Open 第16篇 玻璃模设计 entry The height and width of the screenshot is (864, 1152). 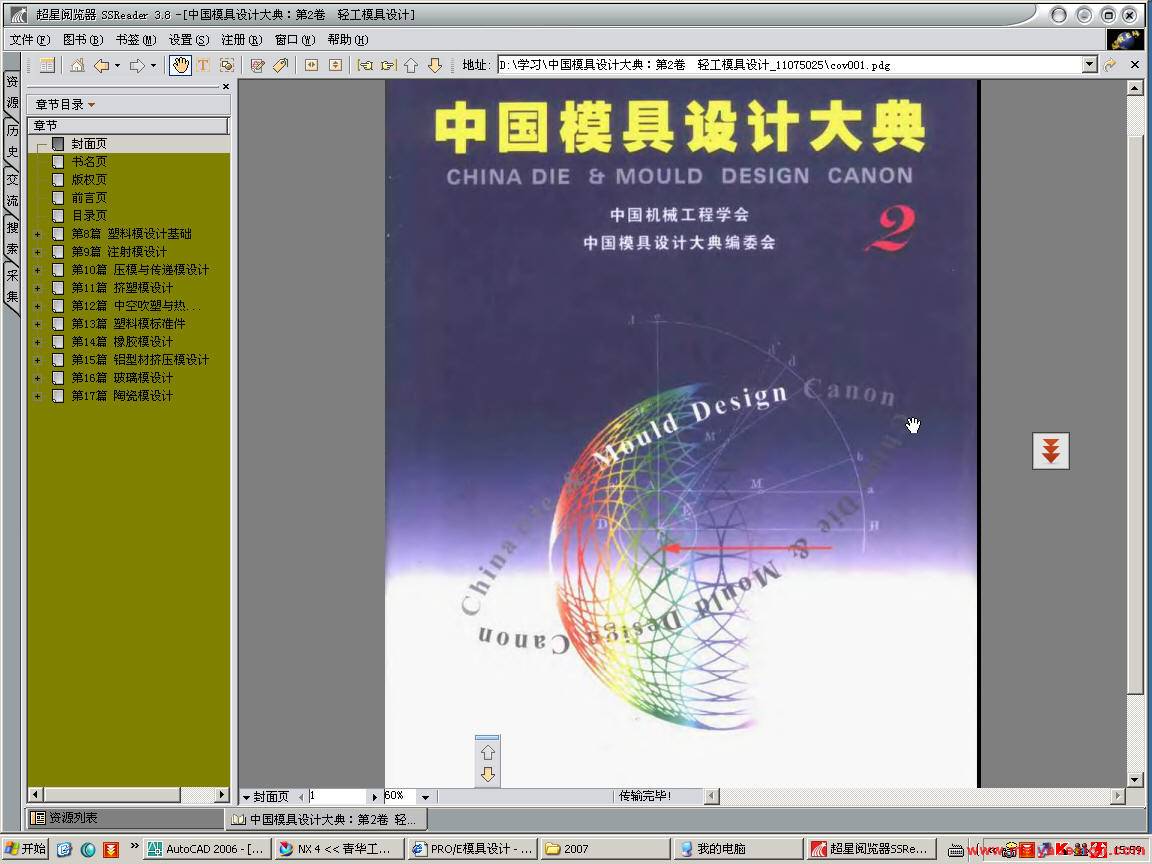(122, 378)
